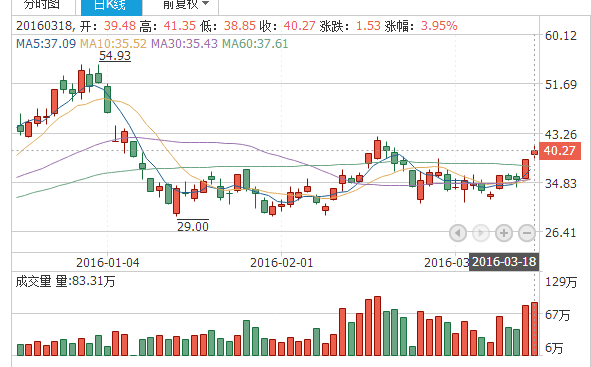Click the 2016-02-01 date axis label
Image resolution: width=591 pixels, height=367 pixels.
(x=282, y=262)
